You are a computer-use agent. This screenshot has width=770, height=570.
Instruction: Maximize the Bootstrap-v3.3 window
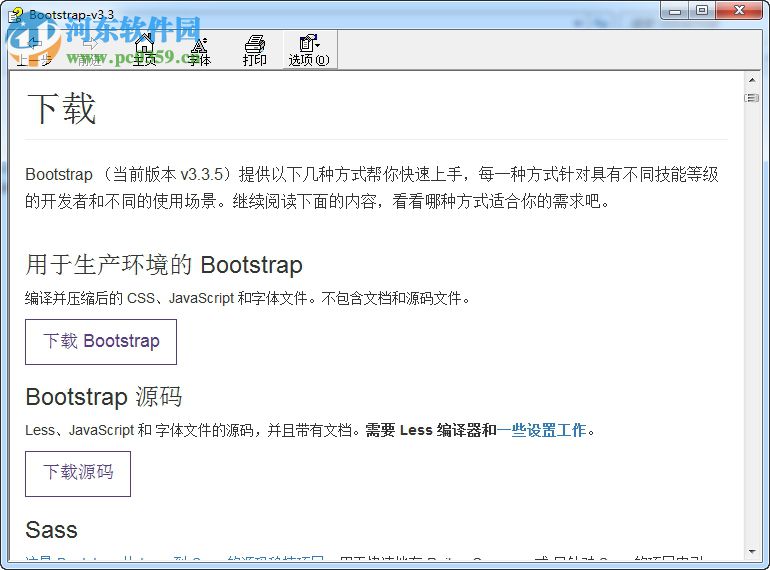(x=702, y=11)
